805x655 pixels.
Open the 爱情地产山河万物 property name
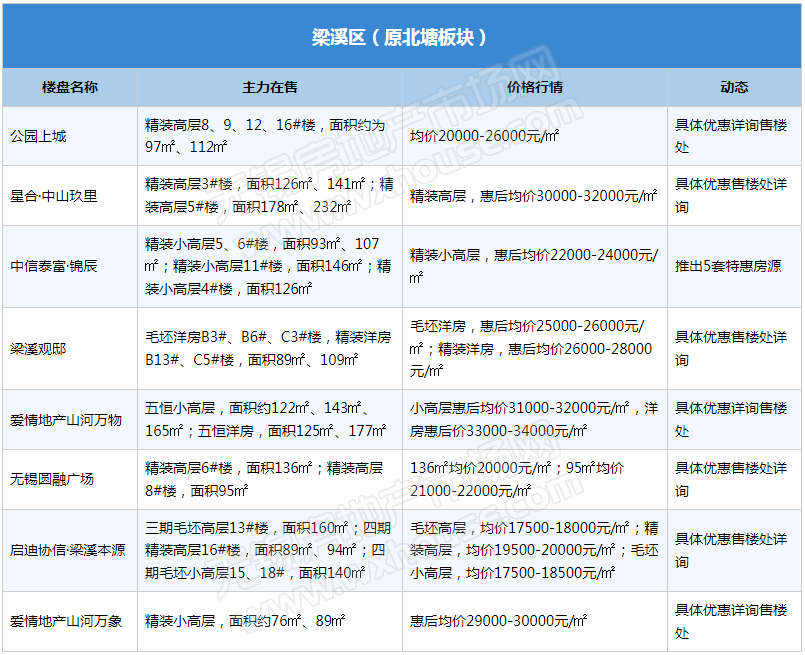click(x=66, y=419)
